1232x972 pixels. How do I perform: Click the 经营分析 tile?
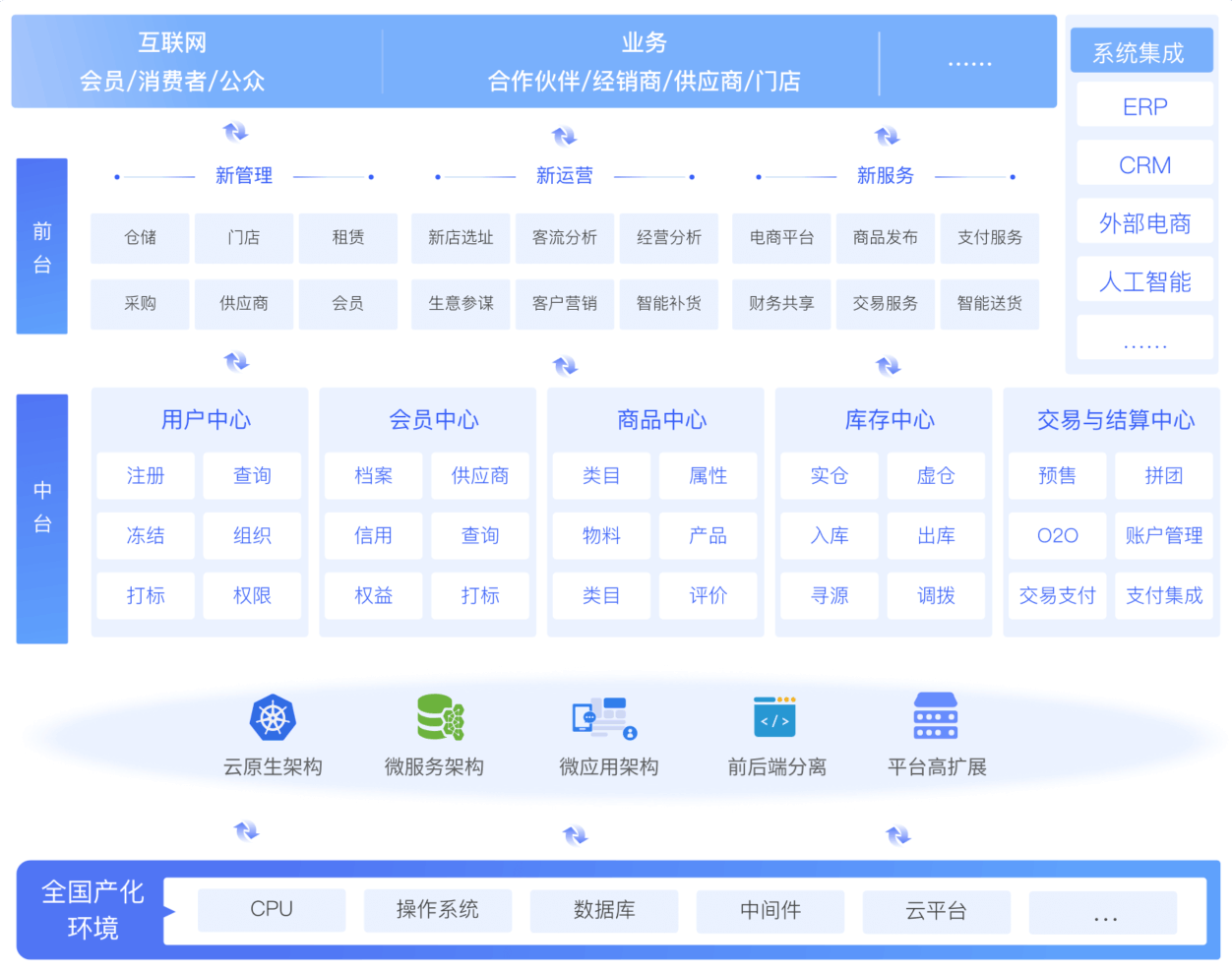(x=669, y=237)
